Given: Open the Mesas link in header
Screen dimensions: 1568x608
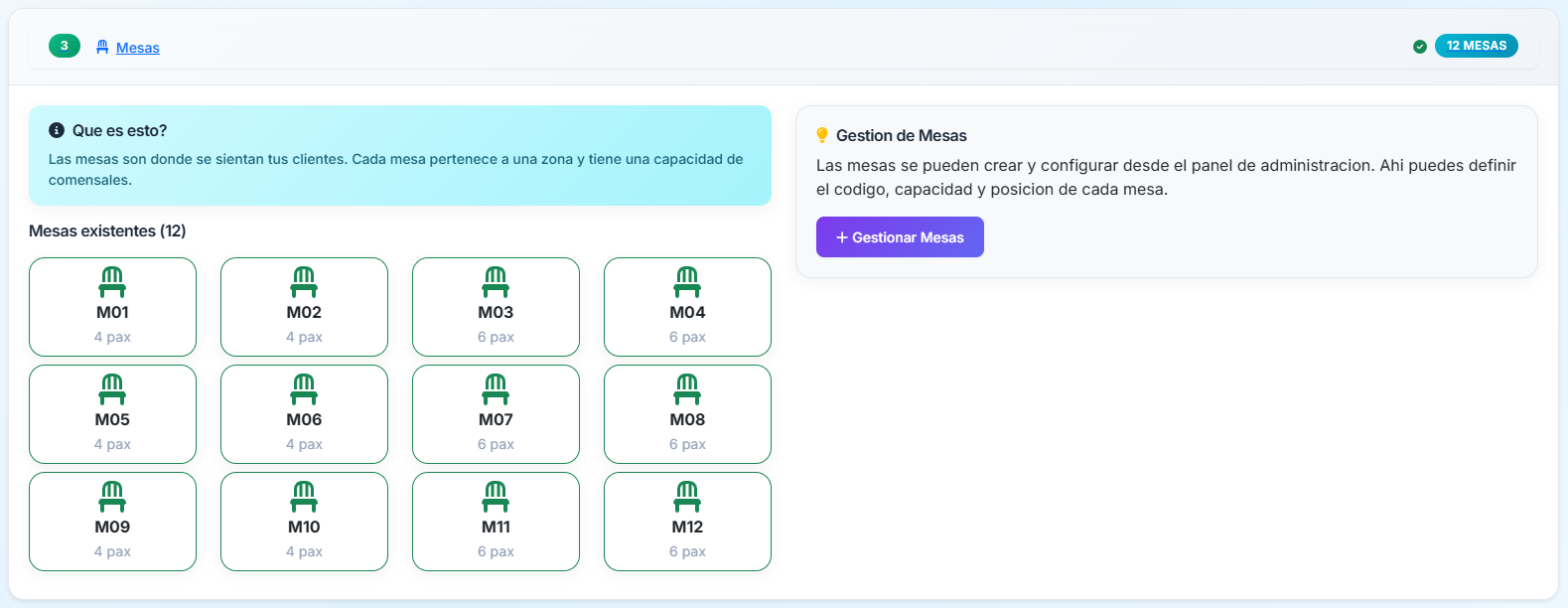Looking at the screenshot, I should [x=137, y=48].
